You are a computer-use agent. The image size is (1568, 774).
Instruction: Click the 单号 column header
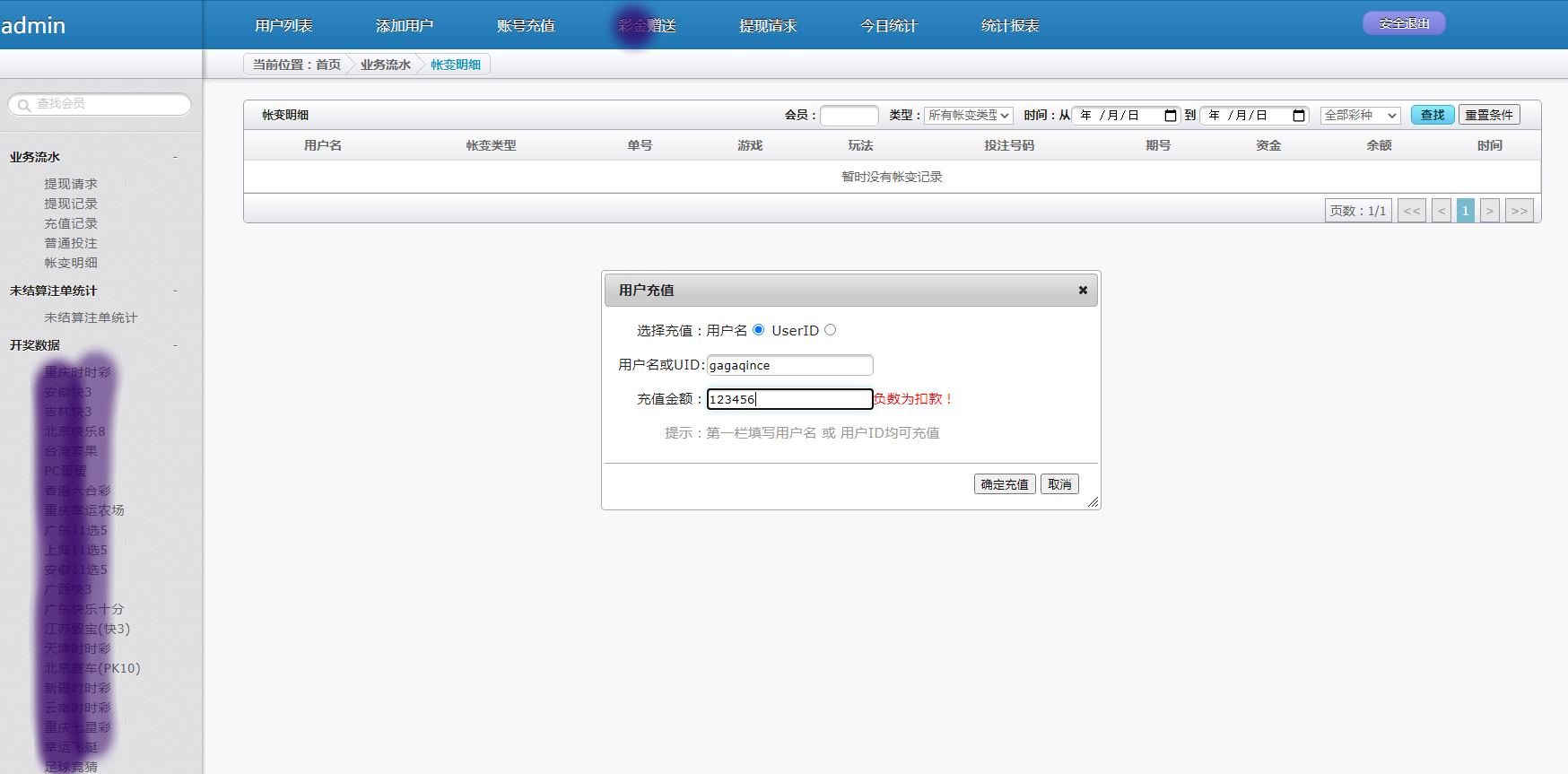click(x=640, y=145)
